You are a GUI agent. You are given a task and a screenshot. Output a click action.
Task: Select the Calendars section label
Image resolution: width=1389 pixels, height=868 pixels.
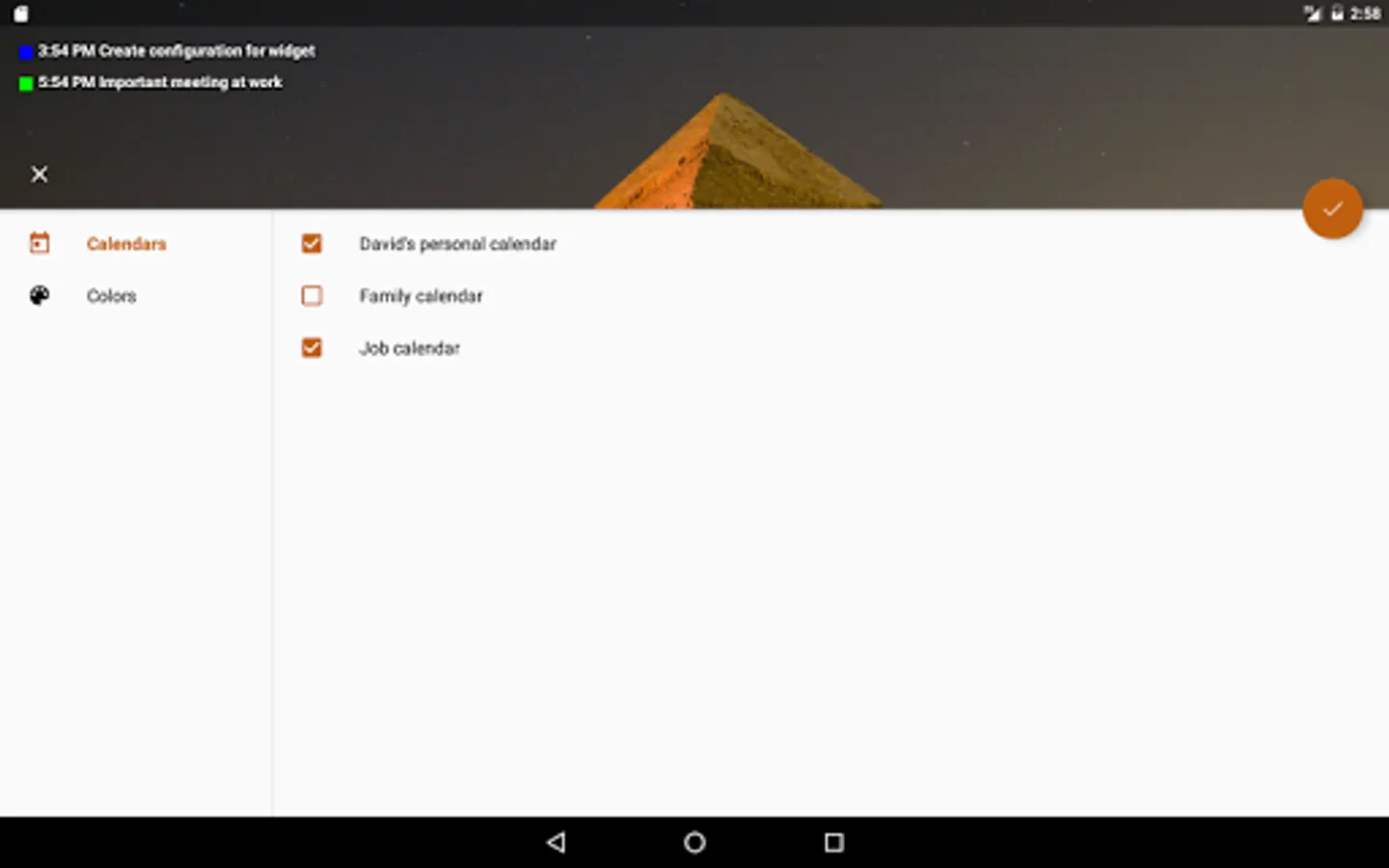pos(126,244)
